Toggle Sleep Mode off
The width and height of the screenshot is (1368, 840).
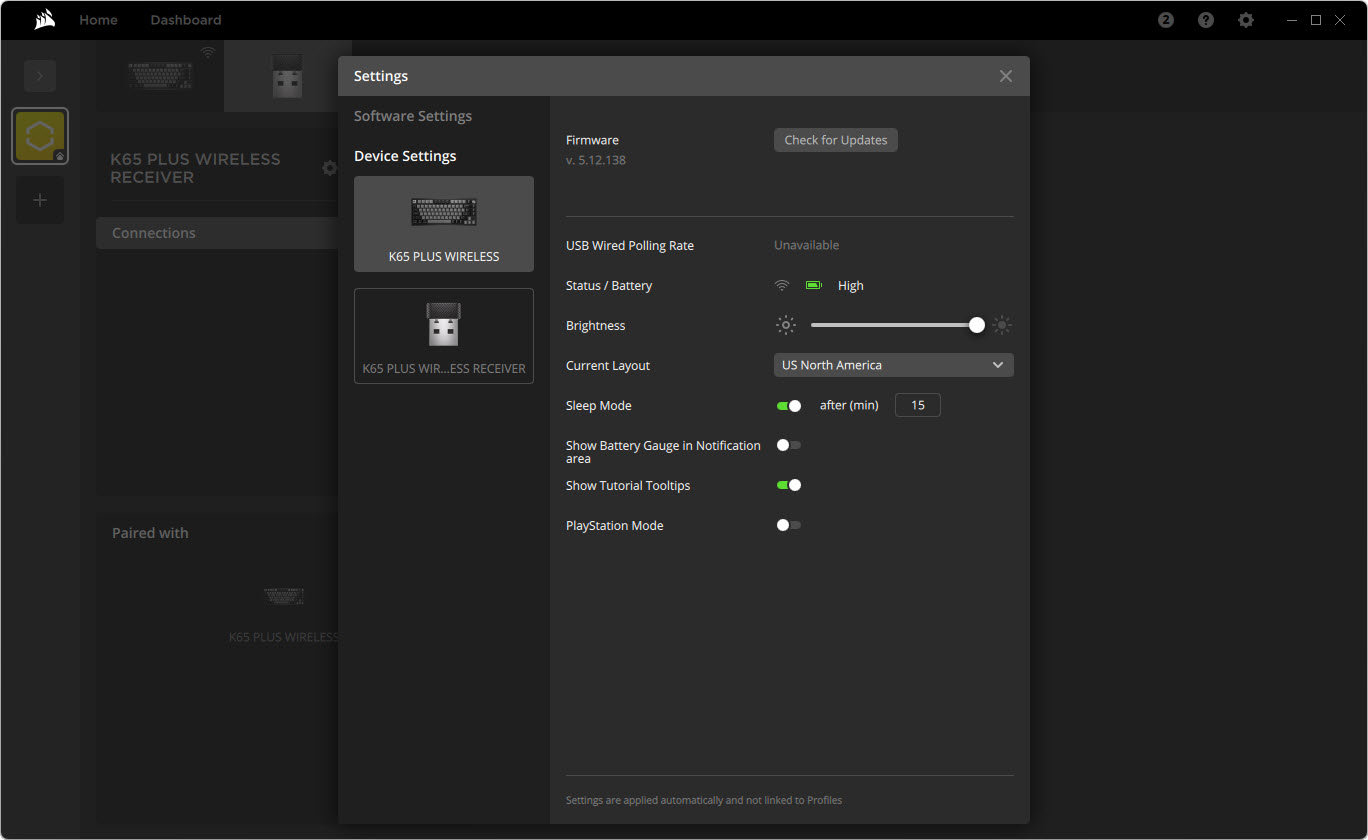click(x=789, y=405)
